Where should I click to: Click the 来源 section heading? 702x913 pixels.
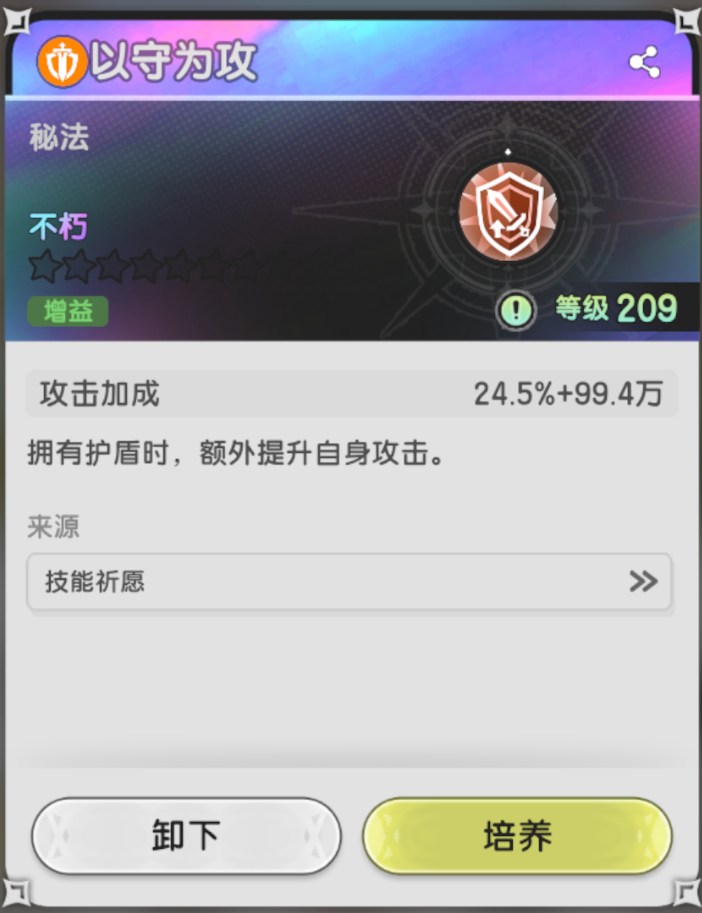pyautogui.click(x=53, y=526)
